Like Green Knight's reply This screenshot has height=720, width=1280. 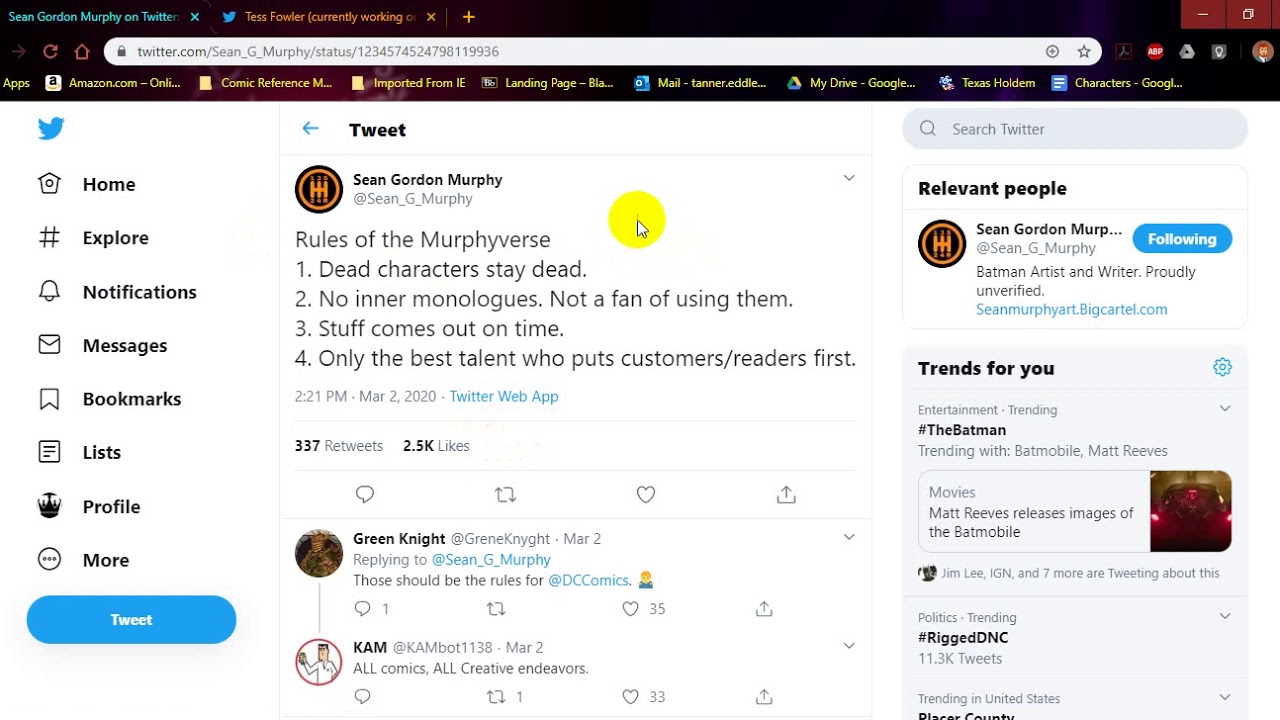click(631, 608)
